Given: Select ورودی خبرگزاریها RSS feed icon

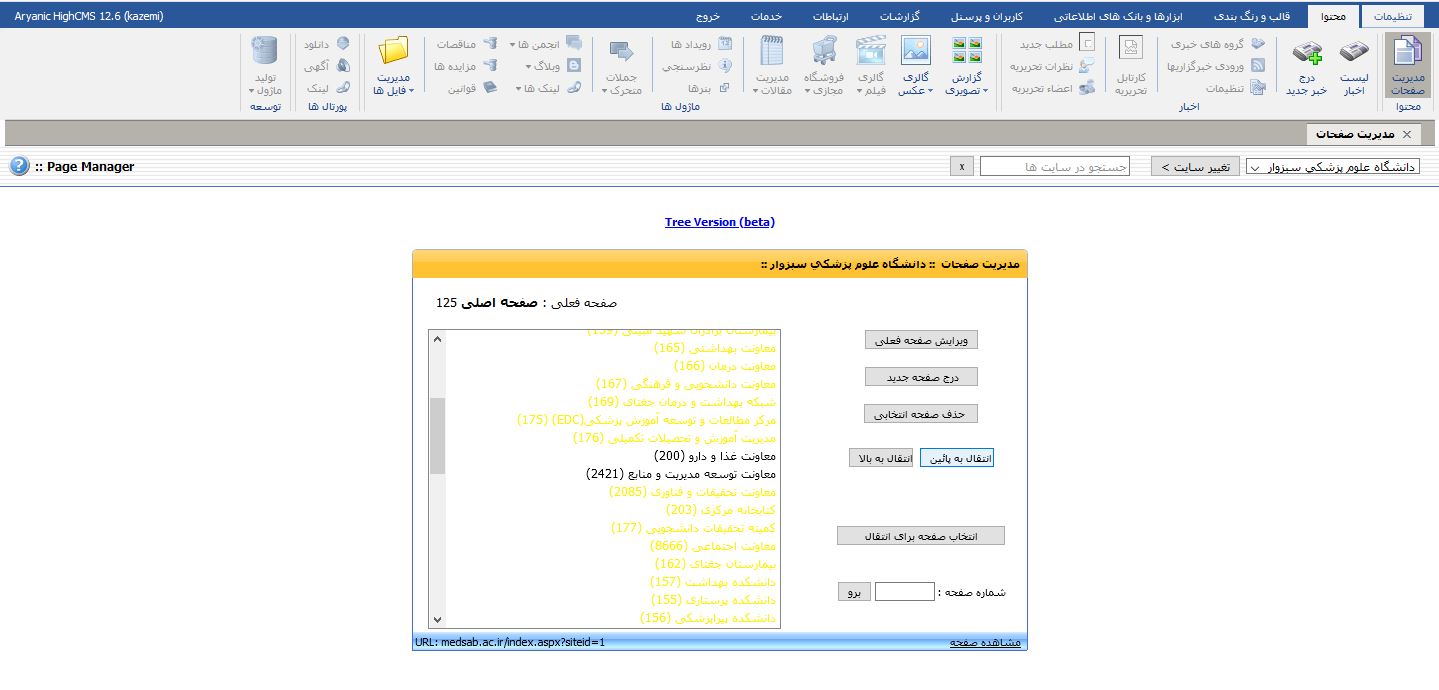Looking at the screenshot, I should pos(1257,66).
